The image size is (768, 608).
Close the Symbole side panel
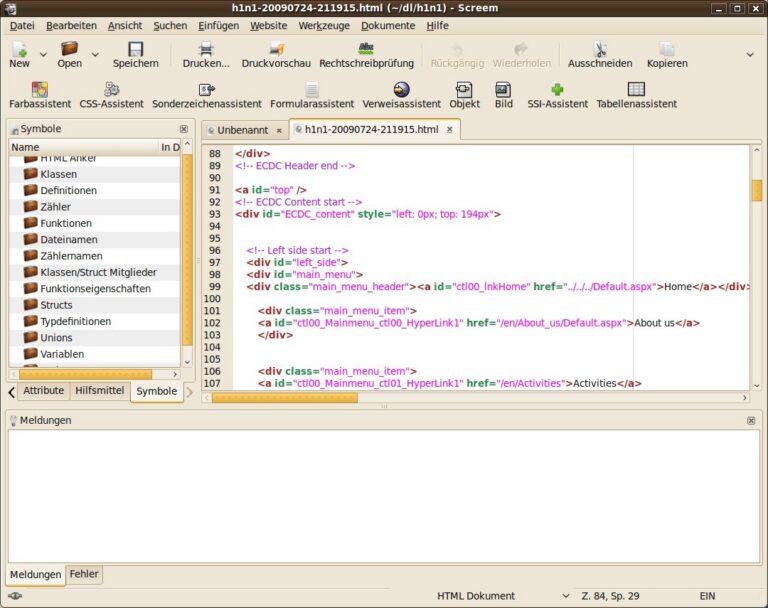click(184, 129)
